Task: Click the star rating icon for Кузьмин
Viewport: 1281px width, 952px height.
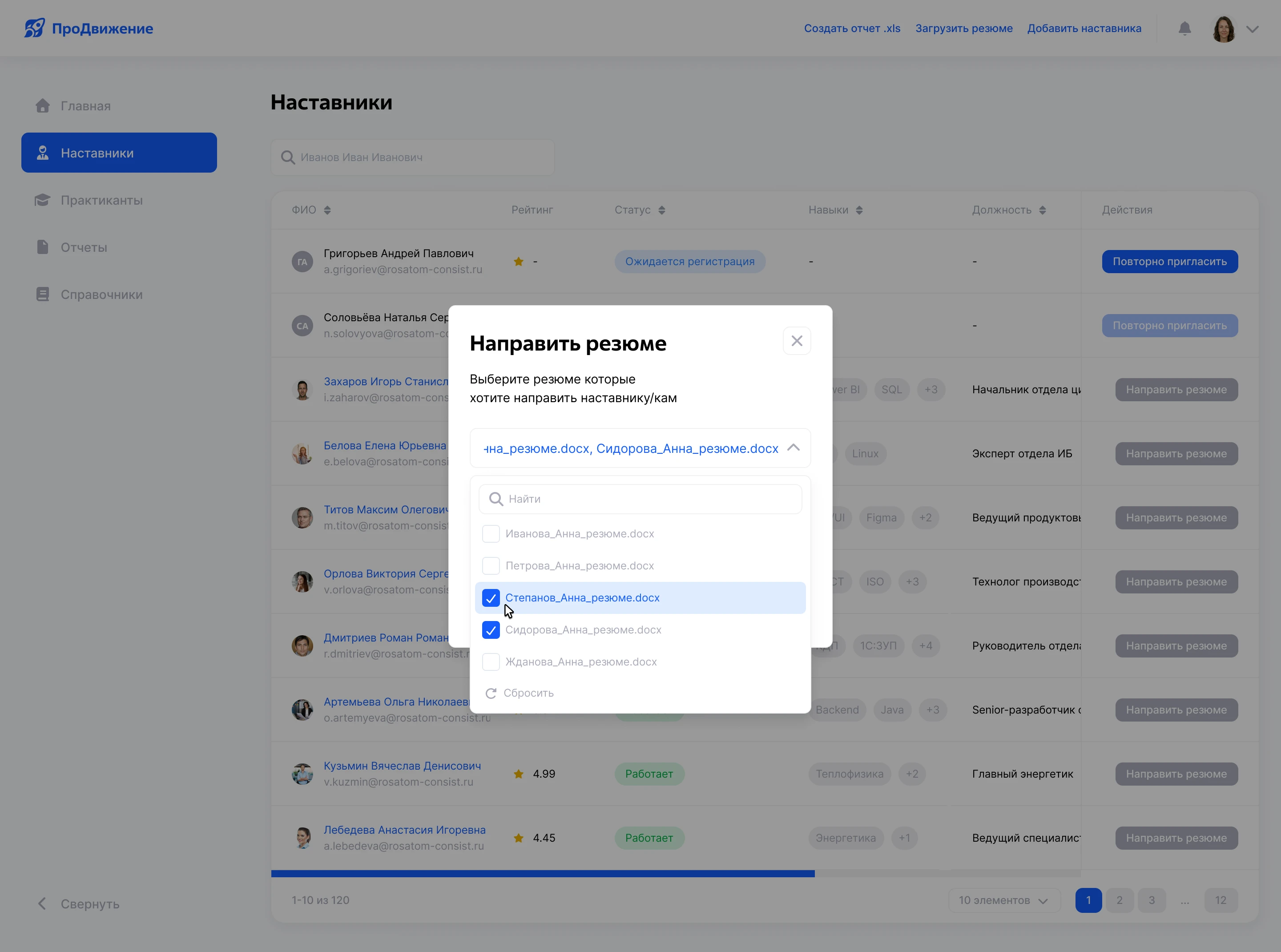Action: pos(519,774)
